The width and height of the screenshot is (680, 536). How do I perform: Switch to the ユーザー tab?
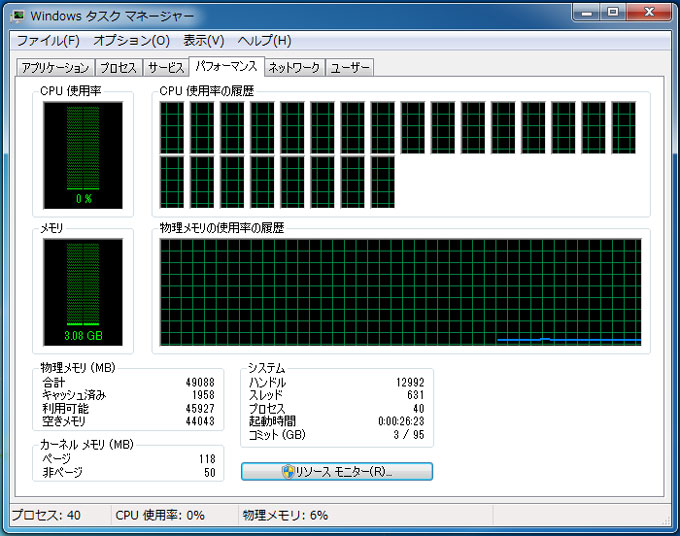pyautogui.click(x=350, y=68)
